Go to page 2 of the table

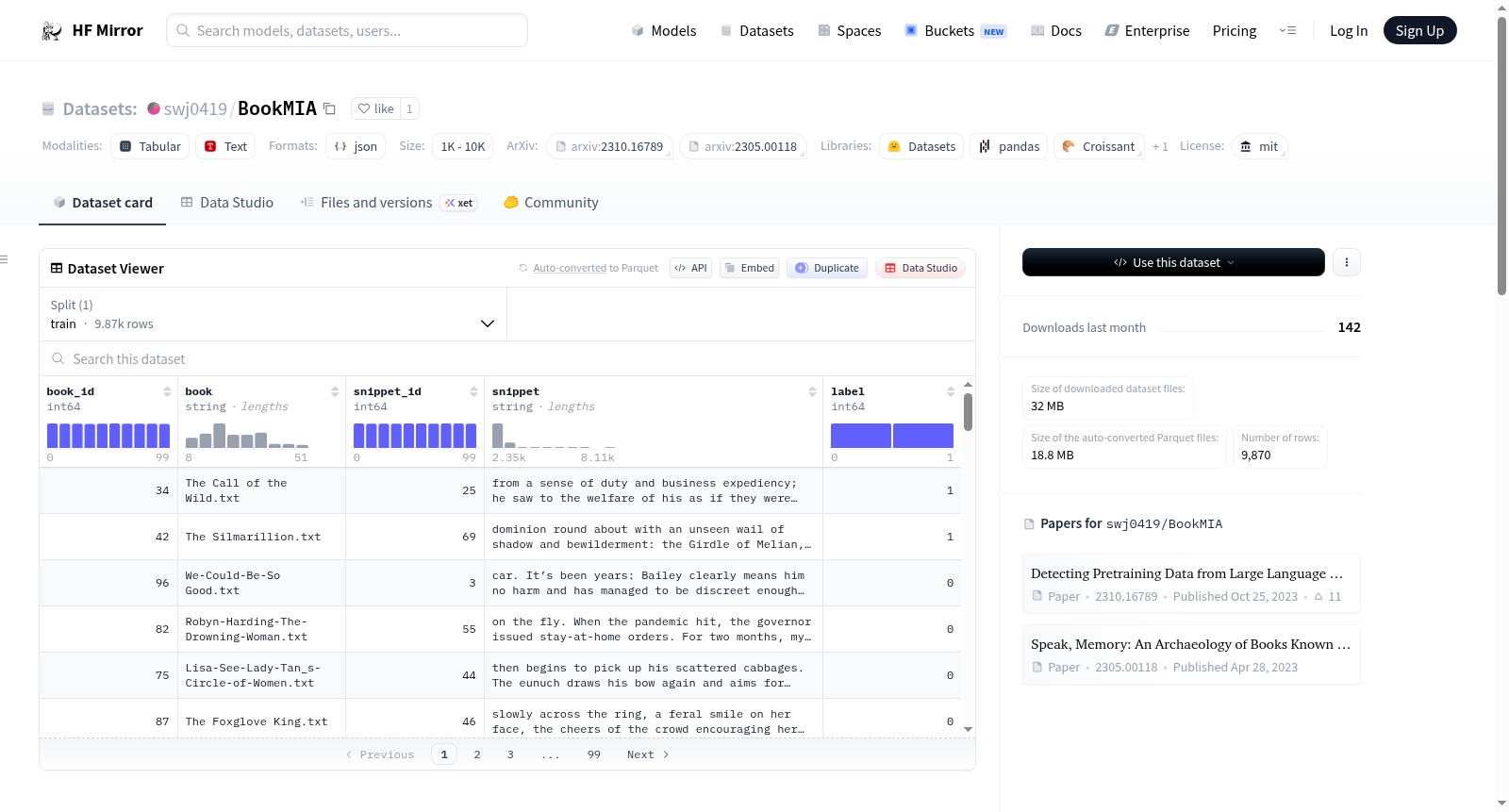pos(477,754)
